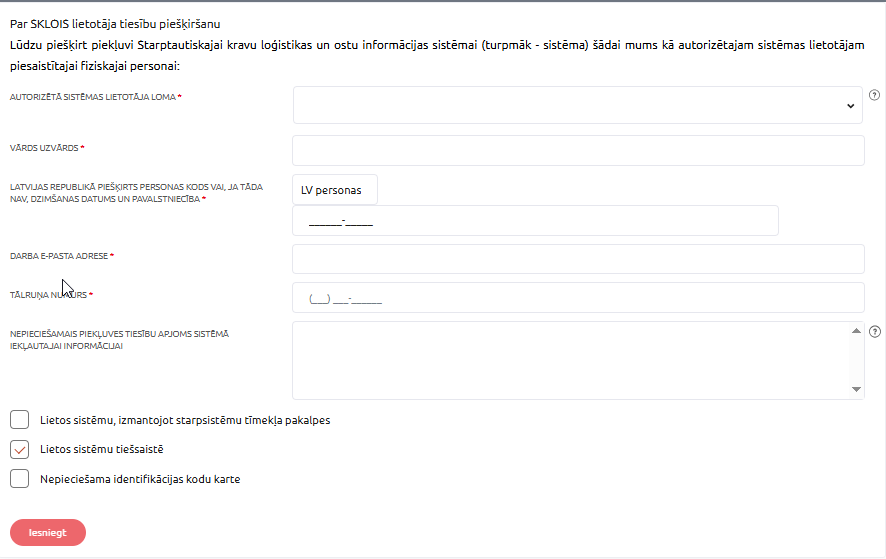Uncheck the 'Lietos sistēmu tiešsaistē' checkbox
Screen dimensions: 886x559
(19, 449)
